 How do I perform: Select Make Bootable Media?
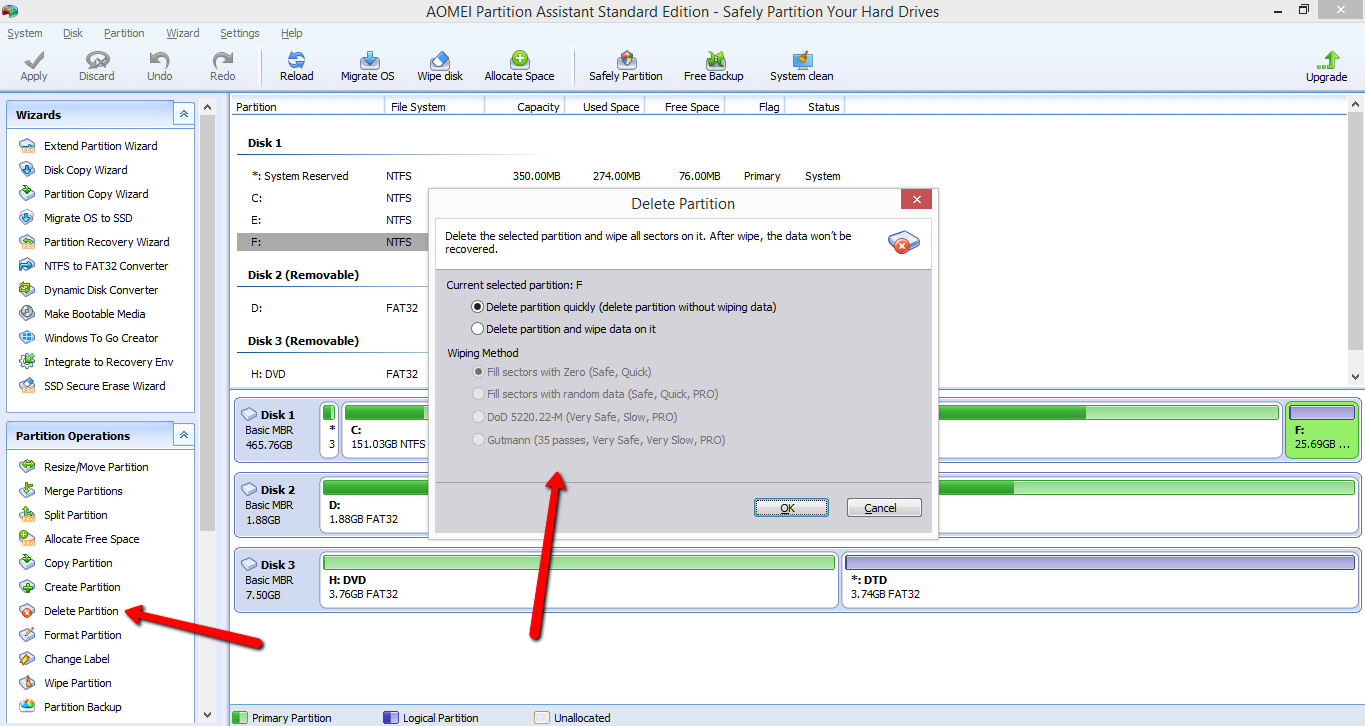coord(82,314)
